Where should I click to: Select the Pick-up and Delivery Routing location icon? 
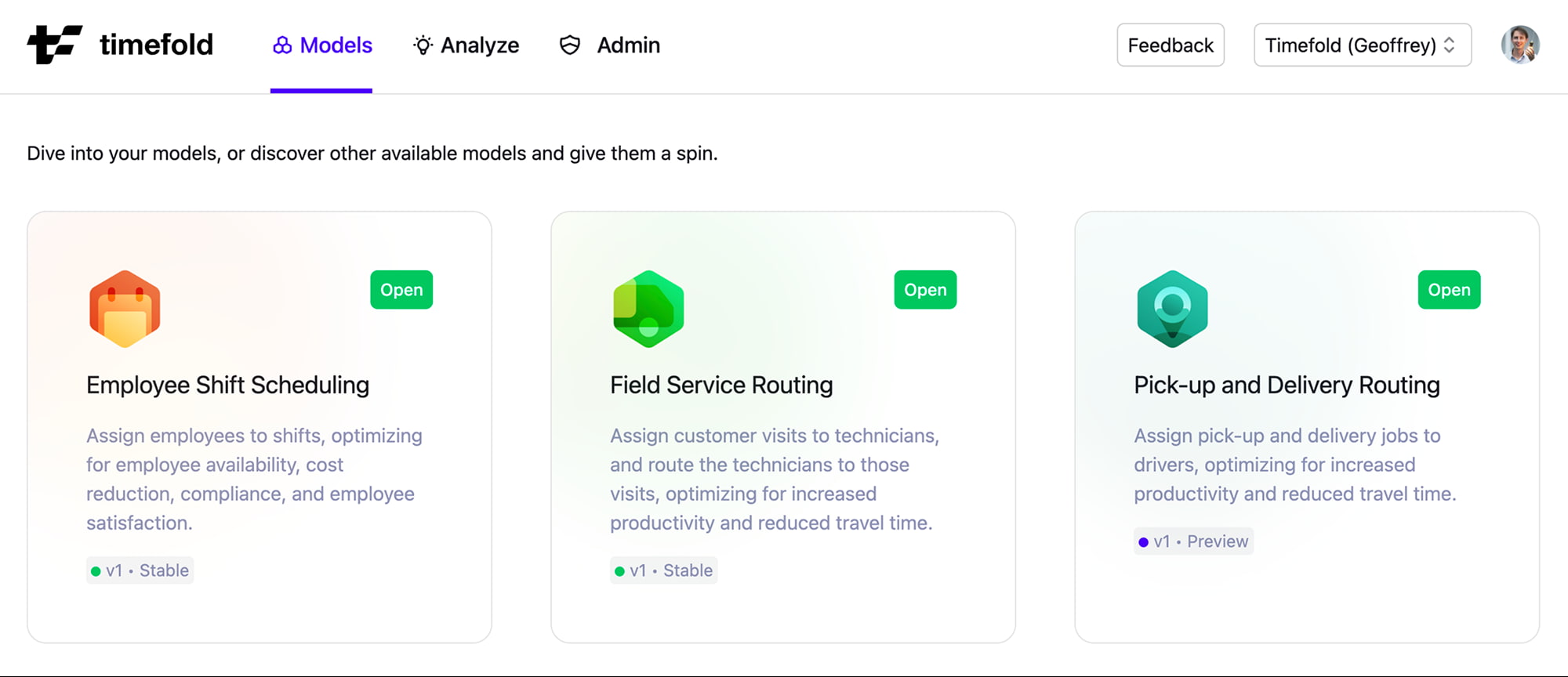pyautogui.click(x=1171, y=307)
